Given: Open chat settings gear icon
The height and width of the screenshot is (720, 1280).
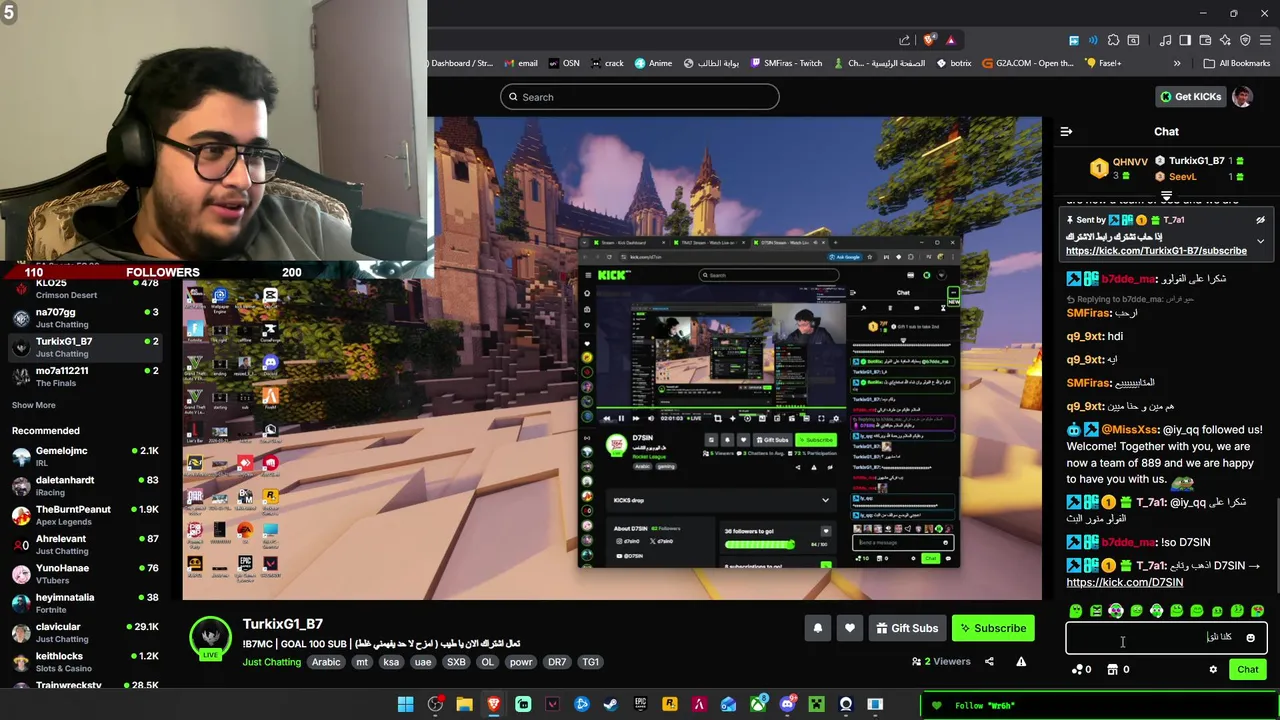Looking at the screenshot, I should (x=1213, y=670).
